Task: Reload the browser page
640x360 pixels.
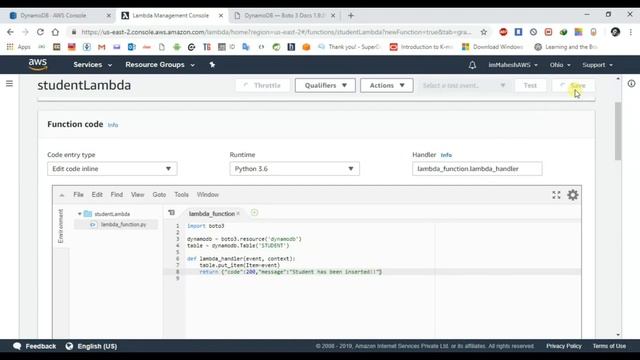Action: tap(40, 32)
